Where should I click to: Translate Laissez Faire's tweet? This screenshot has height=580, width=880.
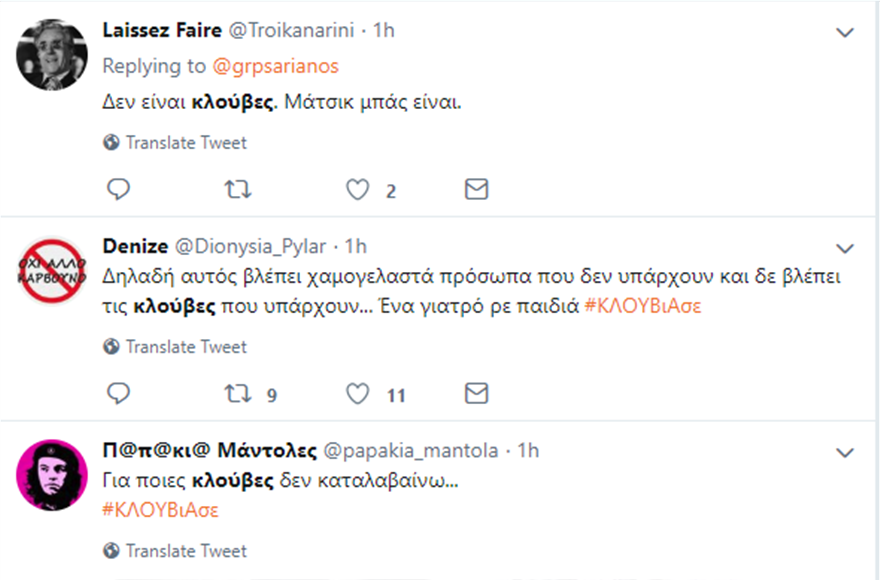(x=176, y=143)
